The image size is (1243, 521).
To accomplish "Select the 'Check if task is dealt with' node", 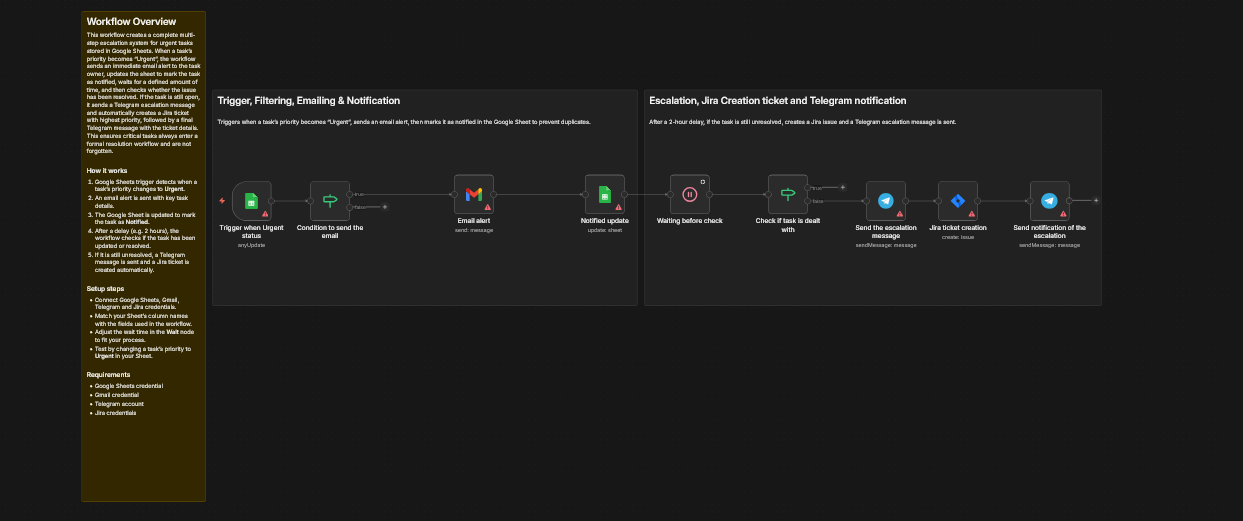I will pos(787,194).
